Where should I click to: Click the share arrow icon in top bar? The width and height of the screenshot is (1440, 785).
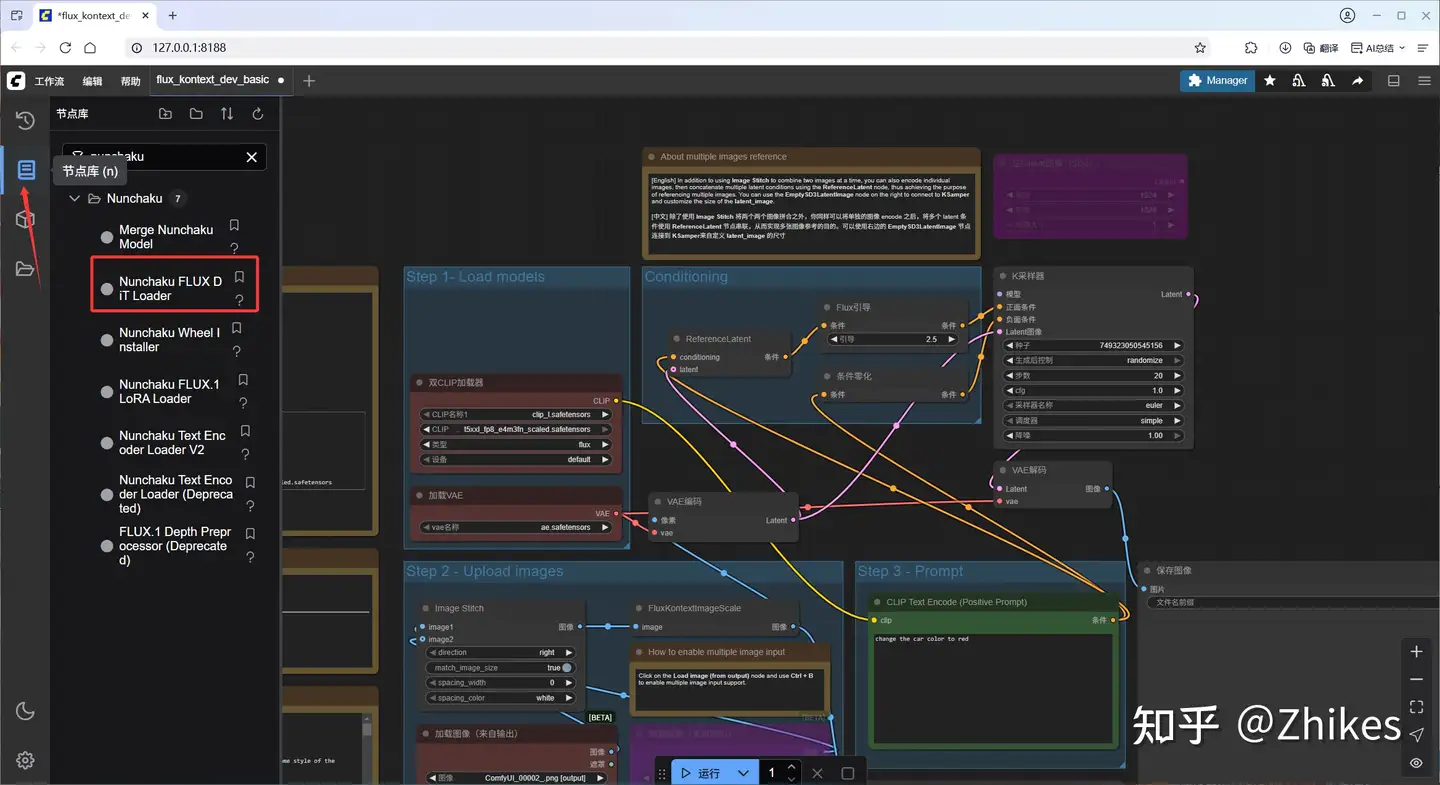point(1357,80)
